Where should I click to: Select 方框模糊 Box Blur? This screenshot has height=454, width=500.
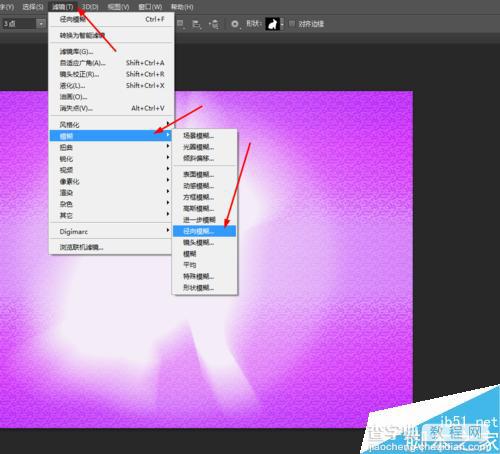205,197
